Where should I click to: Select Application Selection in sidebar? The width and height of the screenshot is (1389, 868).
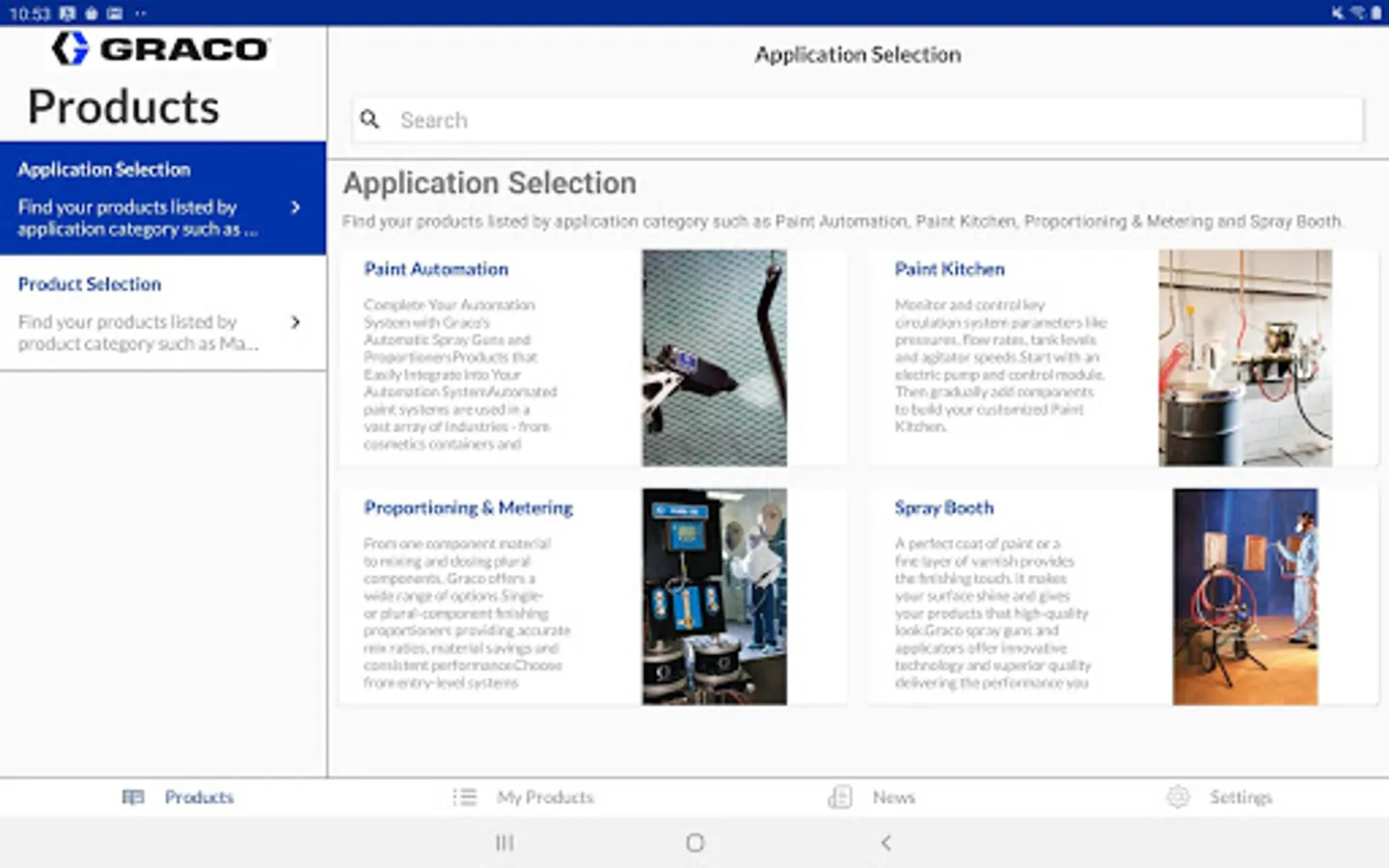(163, 199)
